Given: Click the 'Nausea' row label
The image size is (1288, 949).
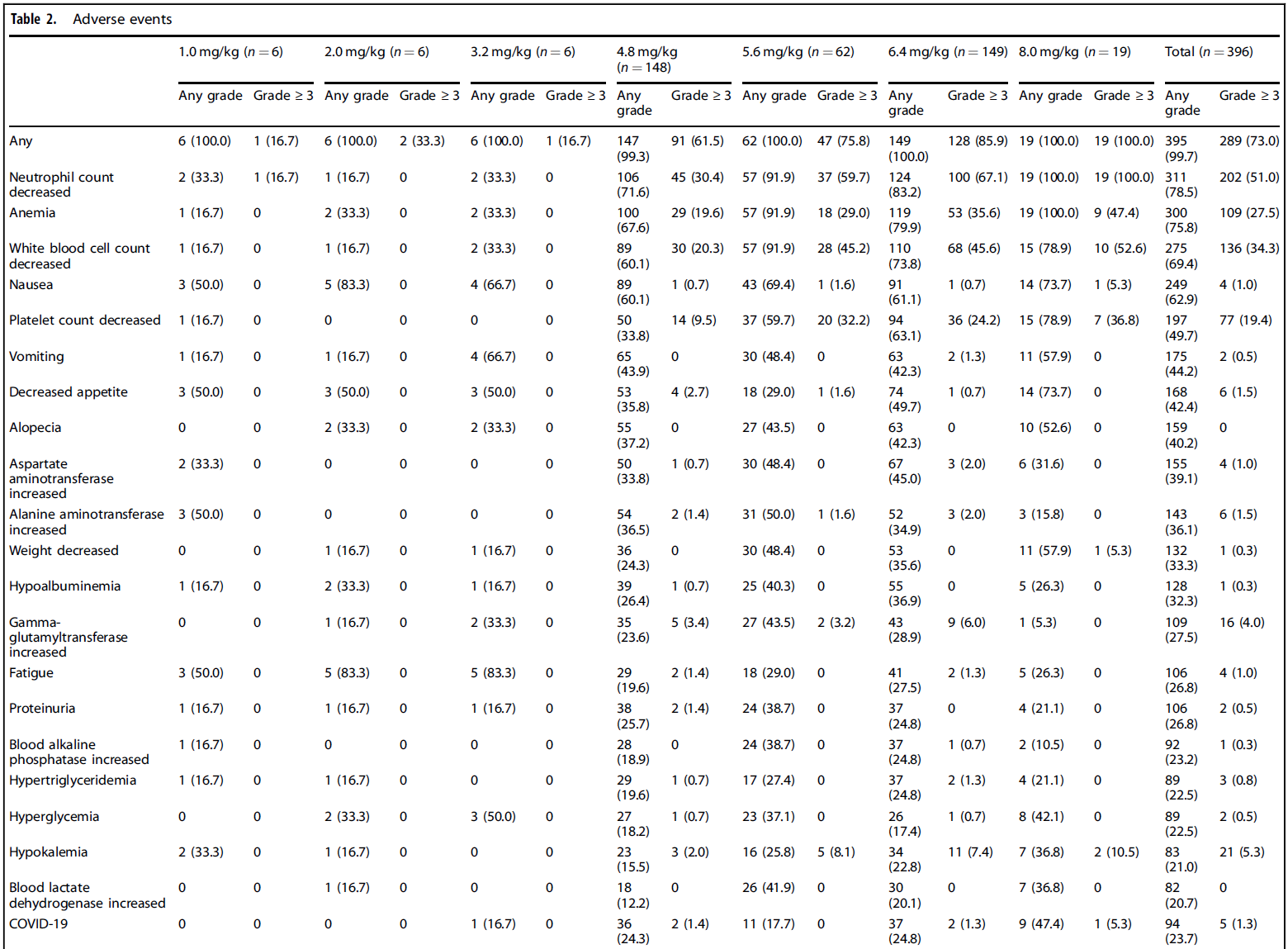Looking at the screenshot, I should (31, 285).
